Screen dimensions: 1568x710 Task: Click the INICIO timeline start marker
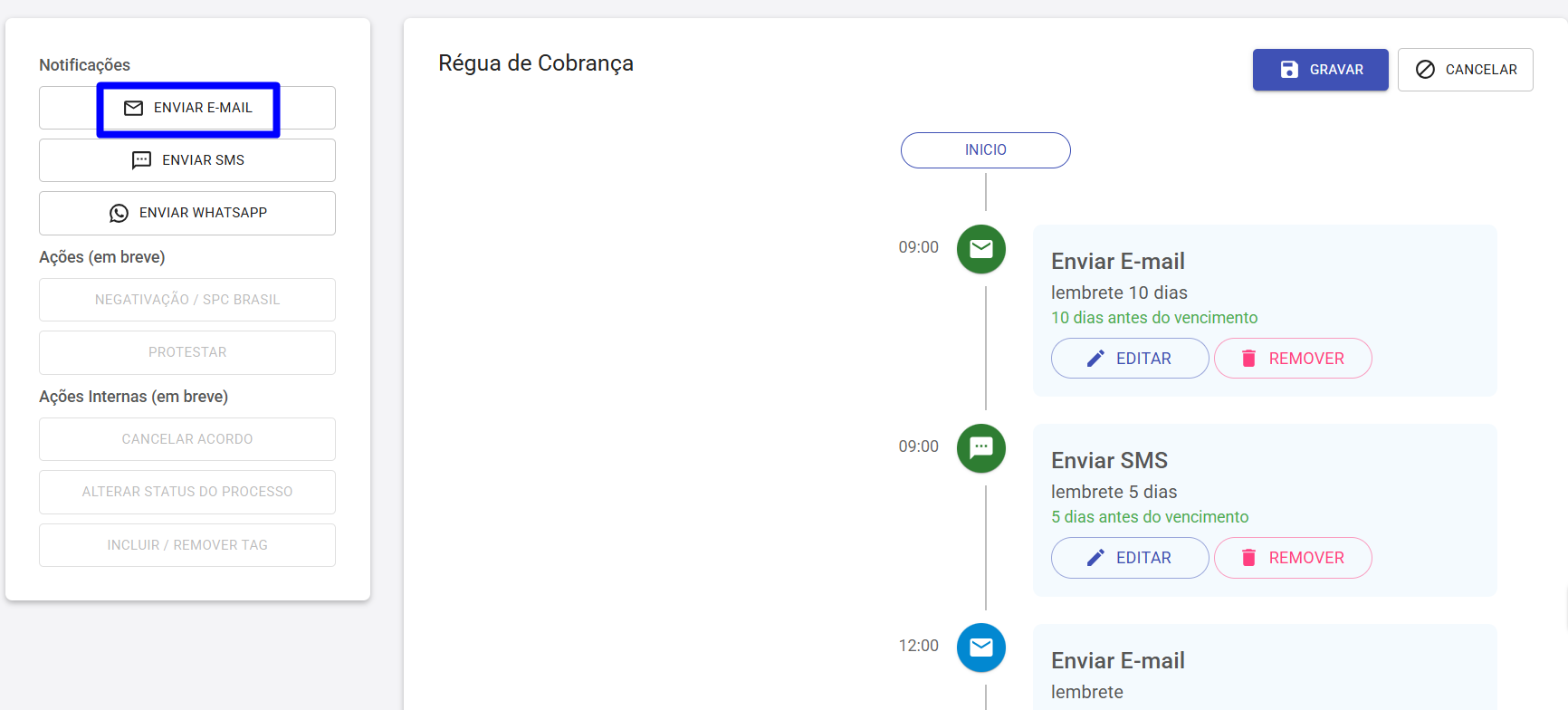coord(986,150)
